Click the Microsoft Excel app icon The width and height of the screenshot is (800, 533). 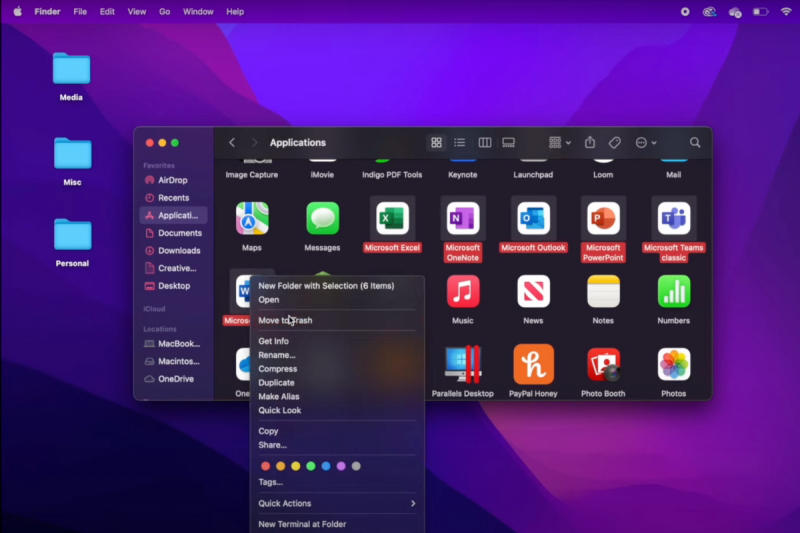(x=392, y=217)
